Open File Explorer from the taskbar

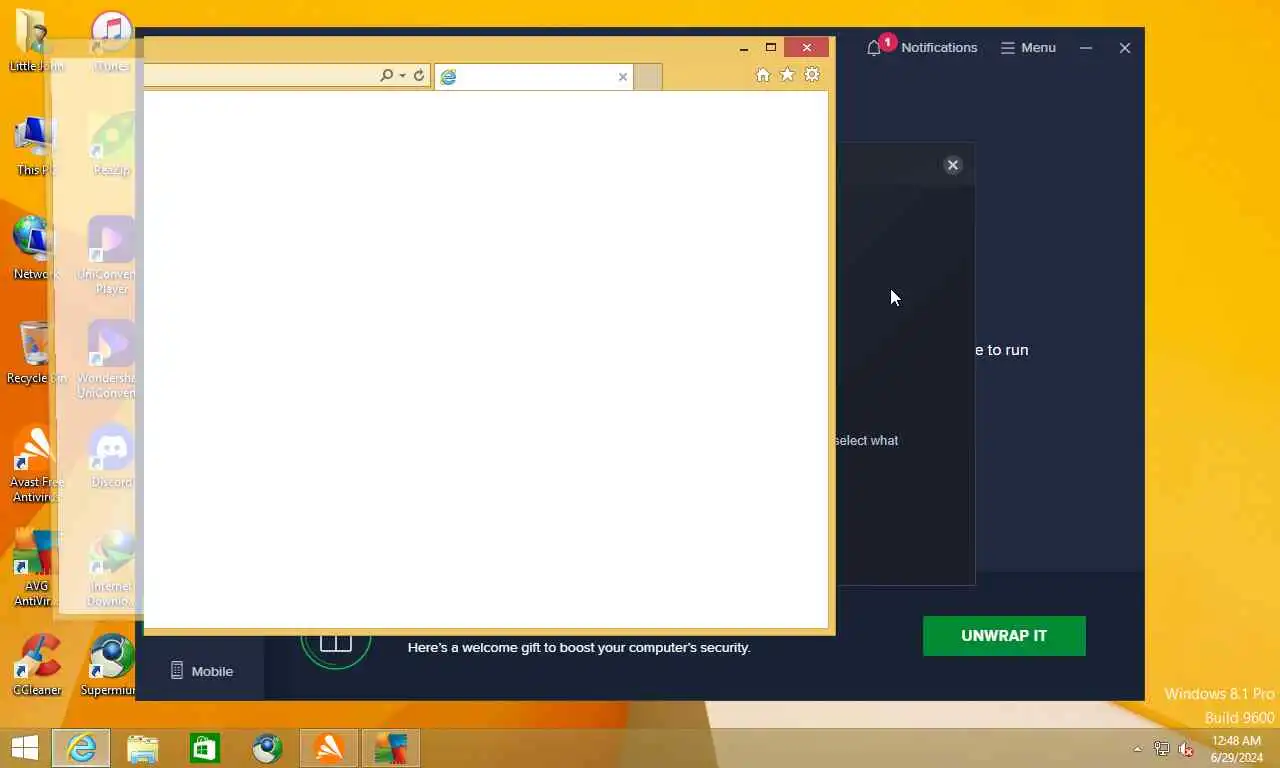coord(143,748)
